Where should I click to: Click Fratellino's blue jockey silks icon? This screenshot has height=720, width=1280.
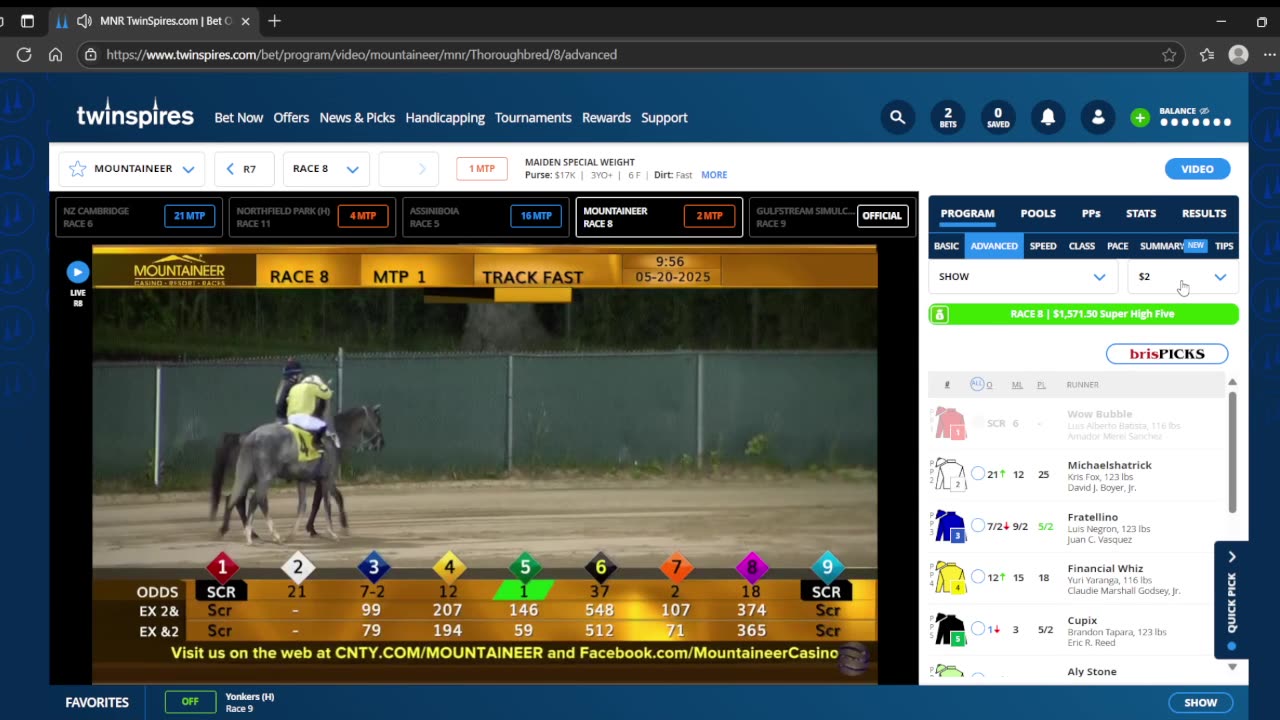click(949, 526)
